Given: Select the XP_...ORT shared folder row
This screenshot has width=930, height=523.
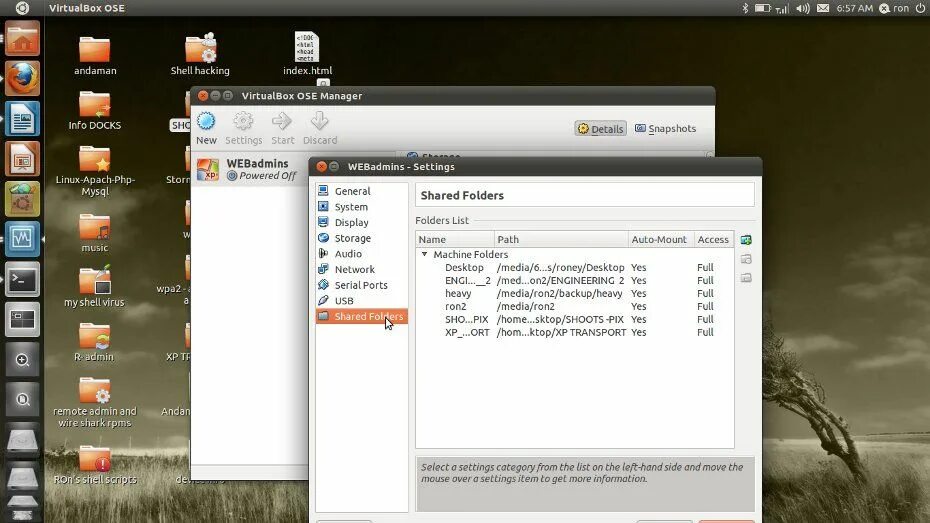Looking at the screenshot, I should (574, 333).
